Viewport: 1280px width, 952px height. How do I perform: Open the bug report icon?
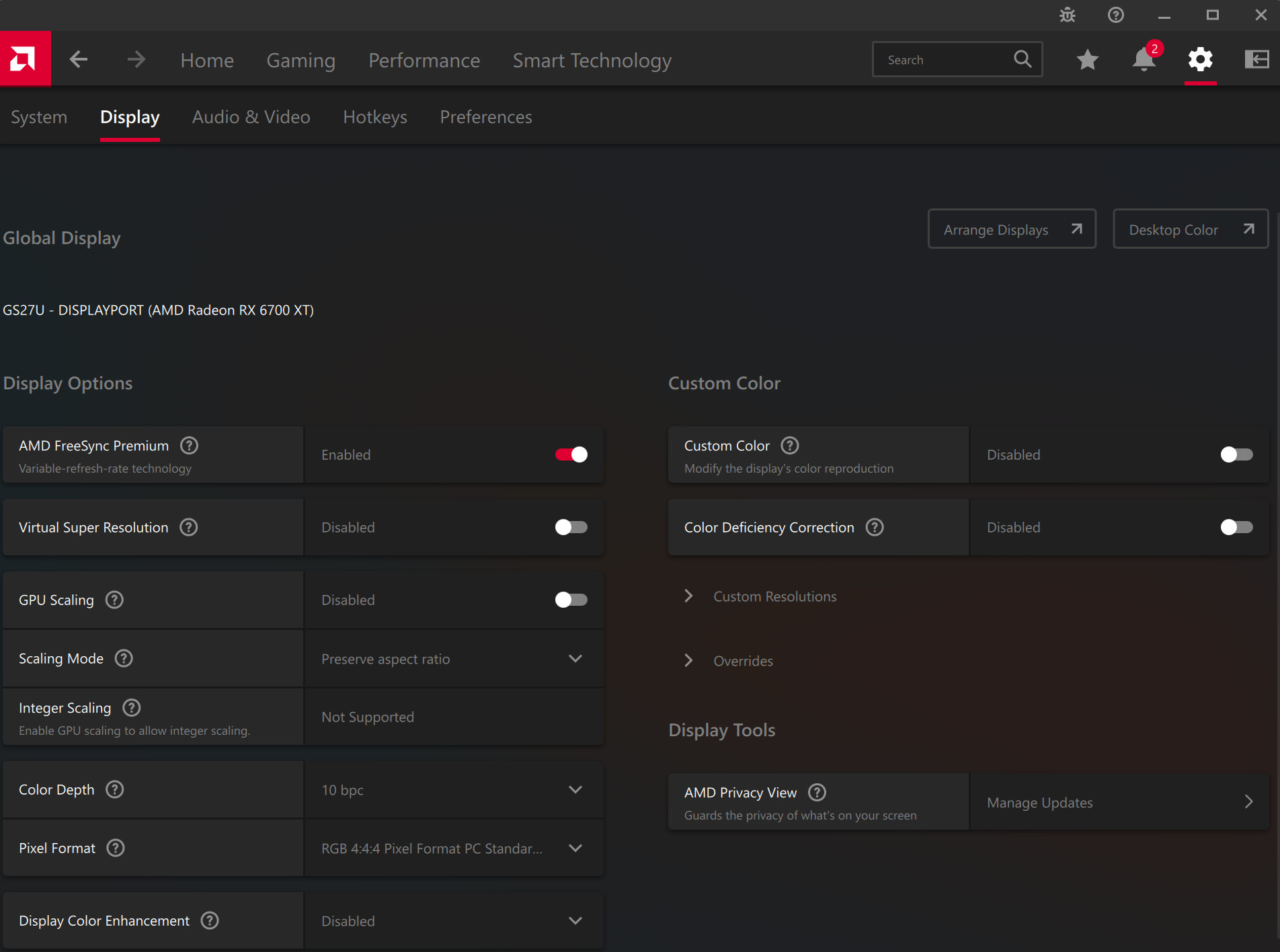coord(1068,15)
